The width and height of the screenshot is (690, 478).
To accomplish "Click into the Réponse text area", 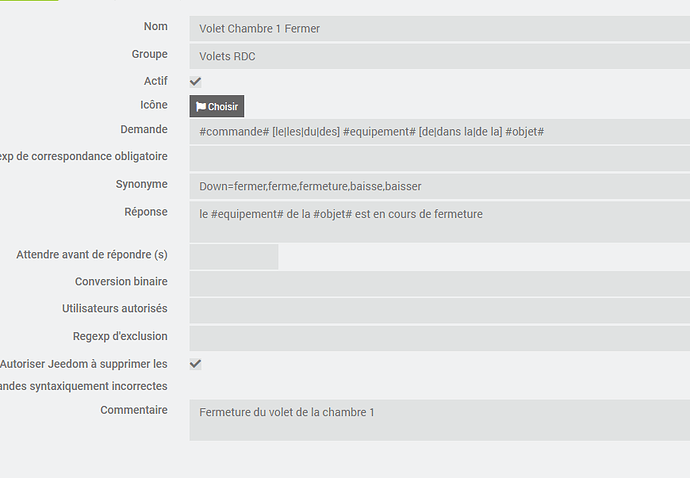I will coord(438,222).
